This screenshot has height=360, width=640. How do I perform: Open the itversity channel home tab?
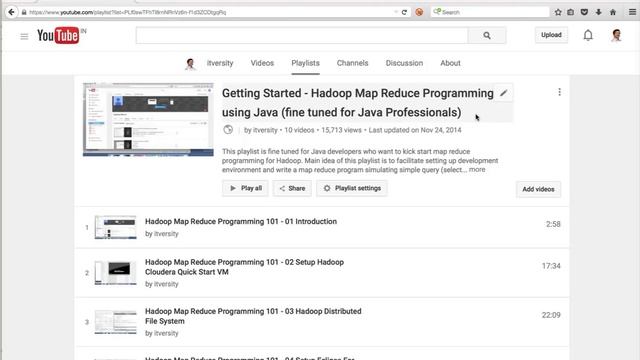pos(220,63)
